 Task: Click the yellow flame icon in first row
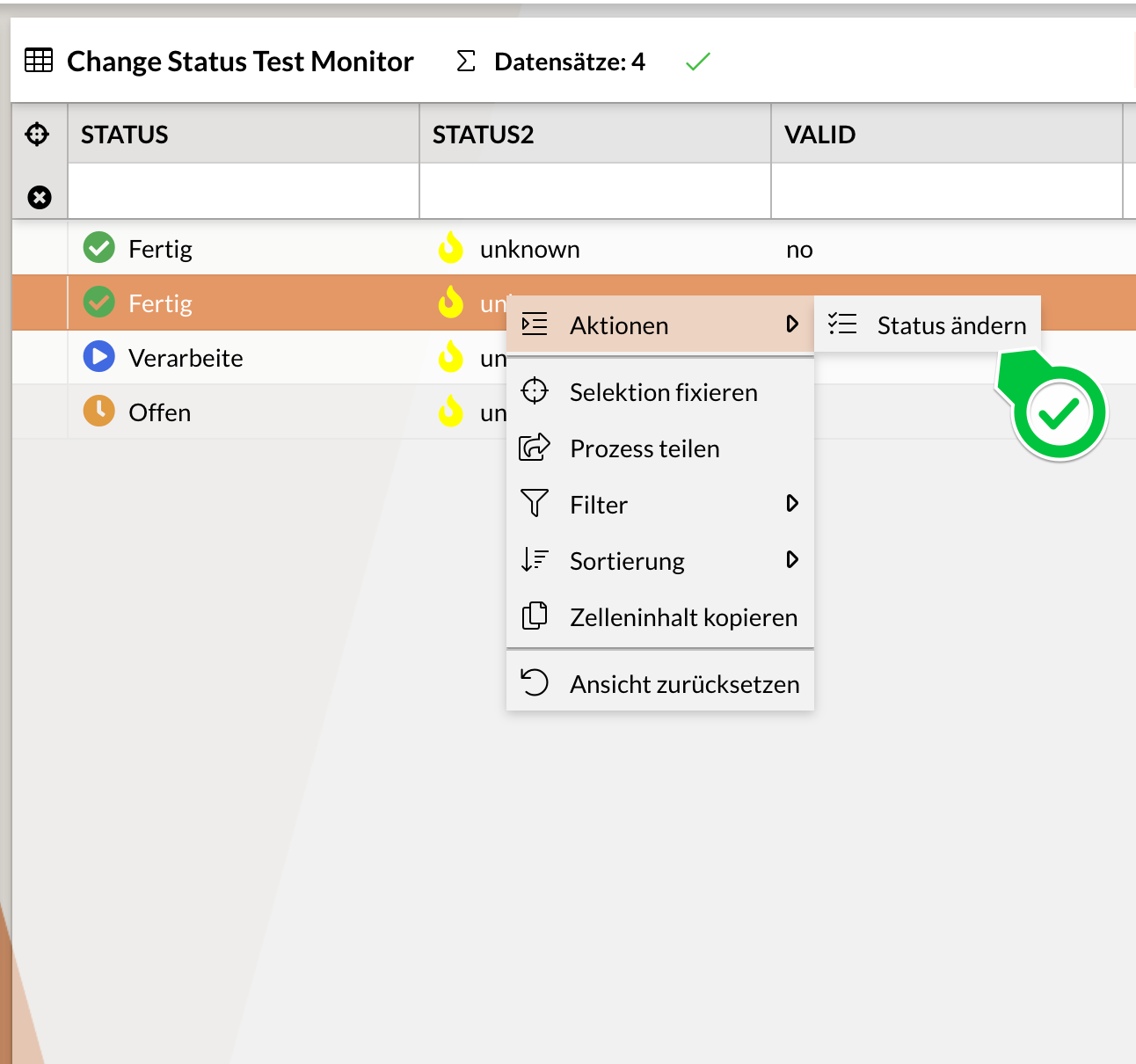click(451, 249)
